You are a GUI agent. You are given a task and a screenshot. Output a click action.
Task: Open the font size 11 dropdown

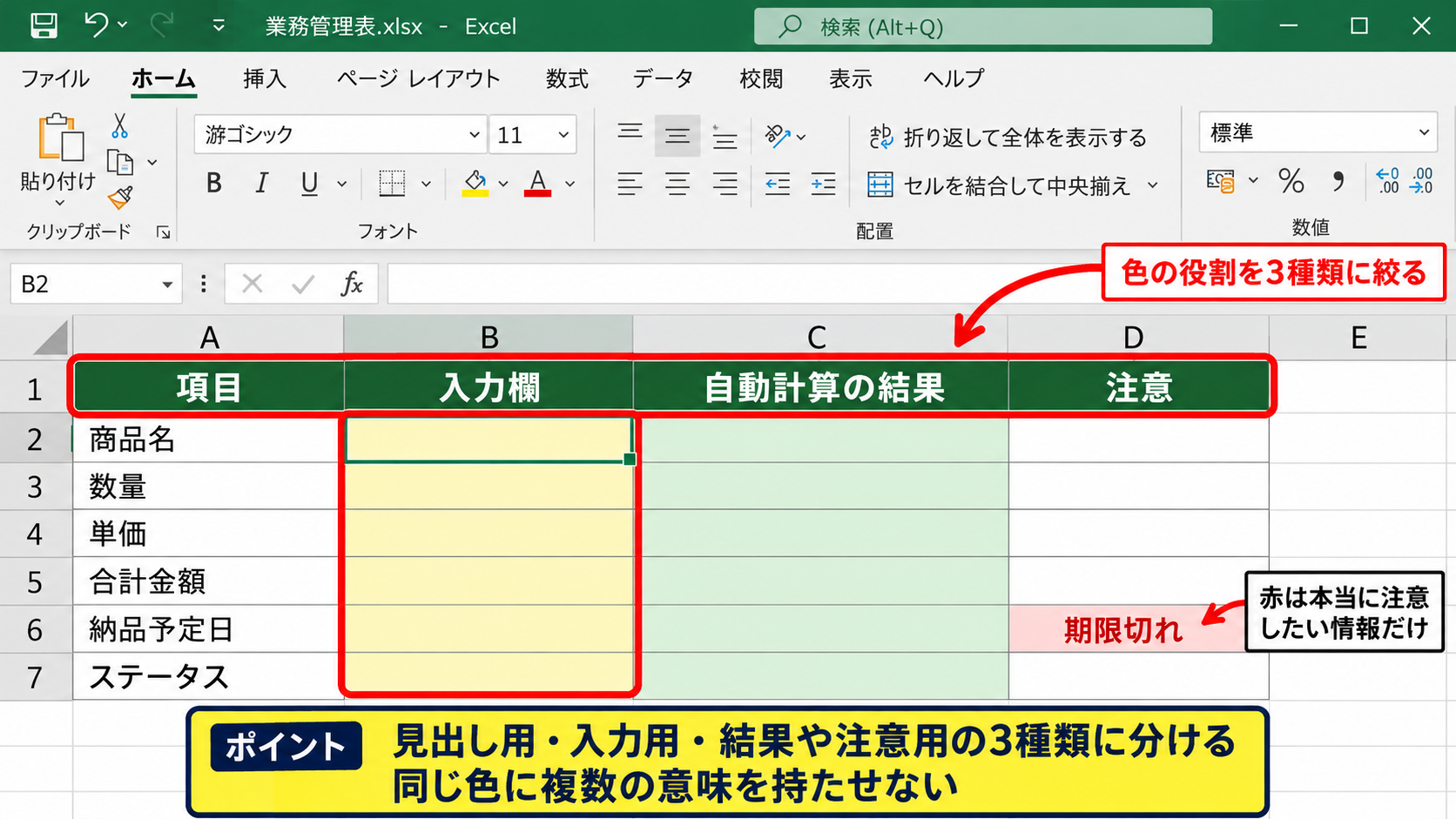click(563, 134)
